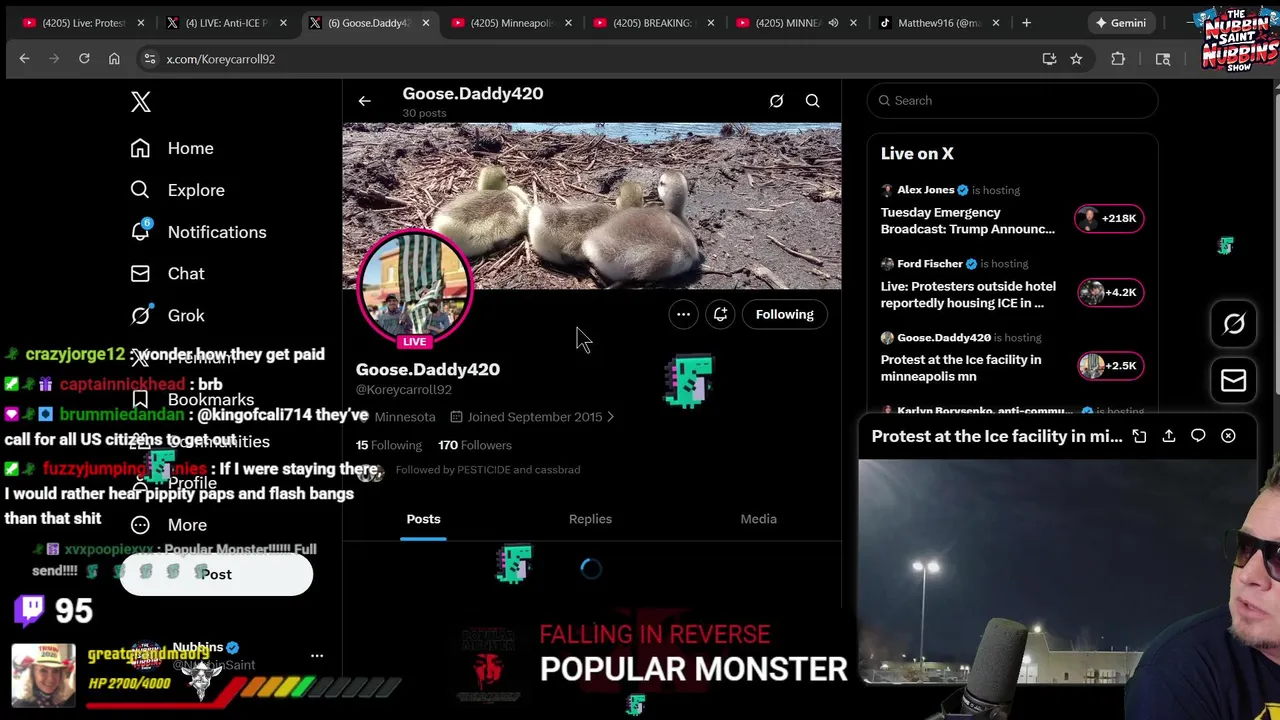1280x720 pixels.
Task: Click floating Grok button on right
Action: (1234, 324)
